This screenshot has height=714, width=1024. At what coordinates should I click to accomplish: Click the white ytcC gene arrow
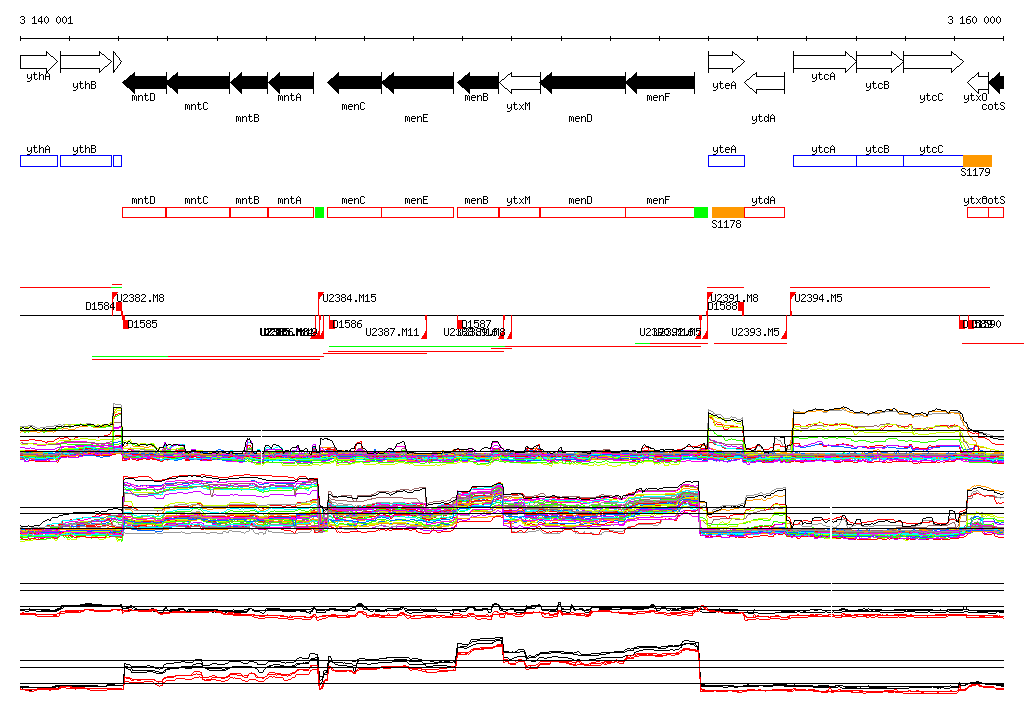(x=934, y=62)
